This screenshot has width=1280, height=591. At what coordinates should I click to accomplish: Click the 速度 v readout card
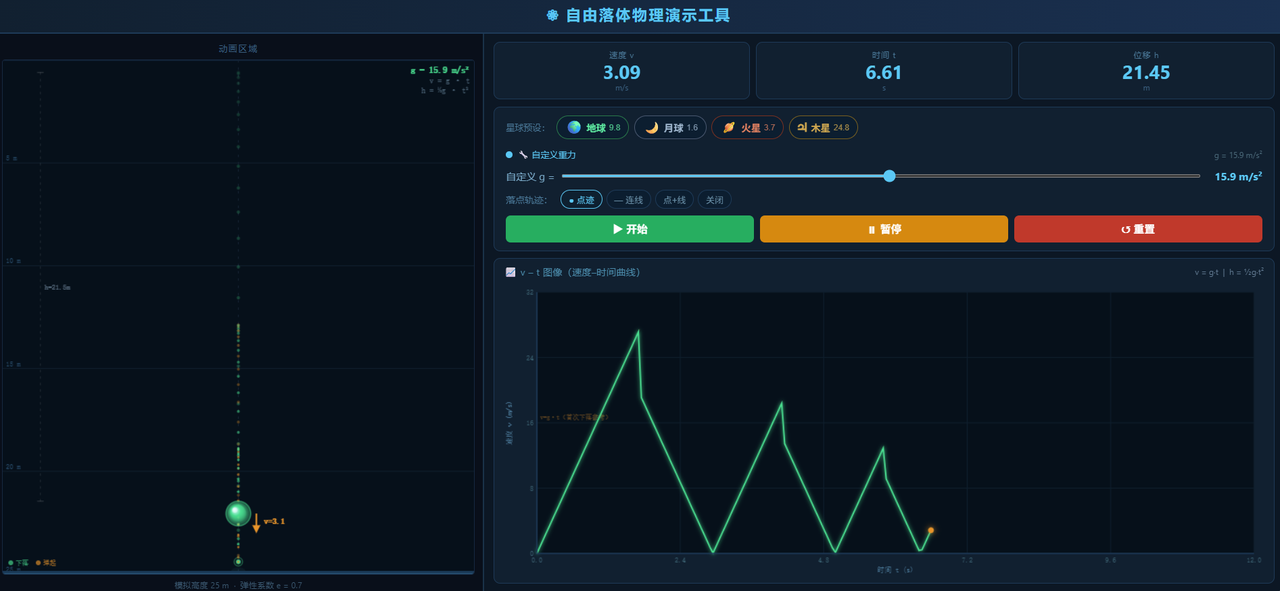[x=621, y=70]
